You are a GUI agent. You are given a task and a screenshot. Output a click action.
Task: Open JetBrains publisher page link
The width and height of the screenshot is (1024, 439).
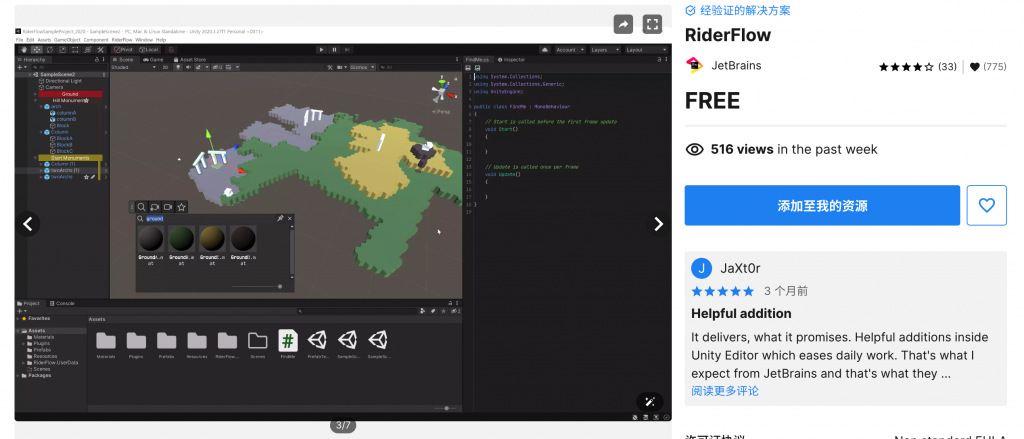[736, 65]
